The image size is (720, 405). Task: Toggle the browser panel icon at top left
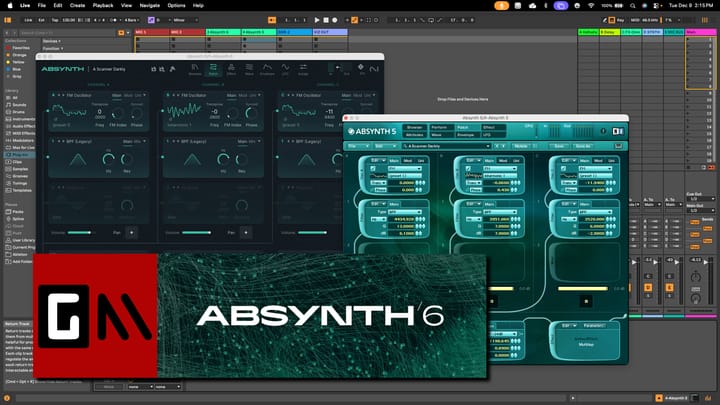pyautogui.click(x=7, y=20)
